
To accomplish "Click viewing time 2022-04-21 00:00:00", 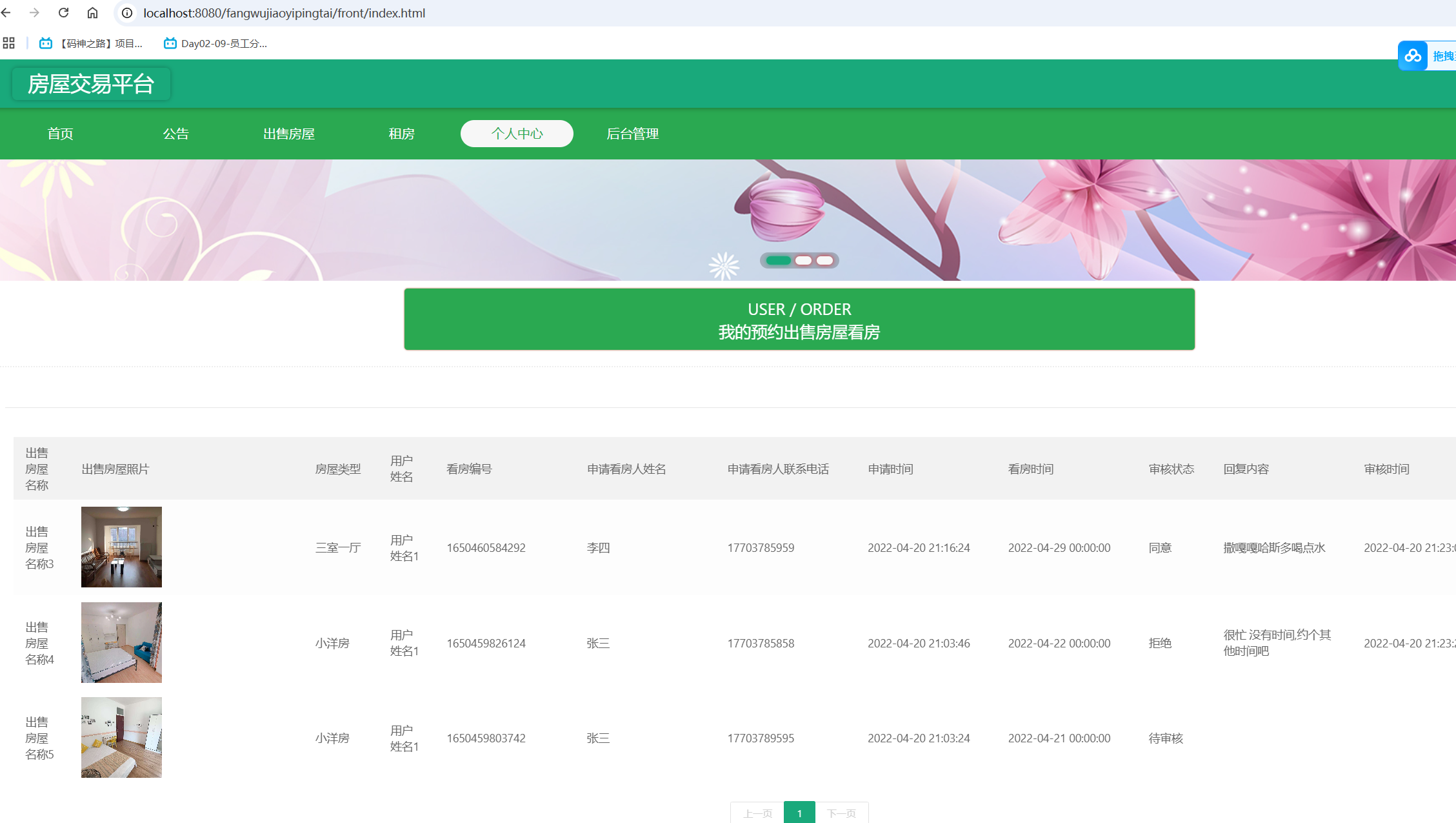I will (x=1059, y=738).
